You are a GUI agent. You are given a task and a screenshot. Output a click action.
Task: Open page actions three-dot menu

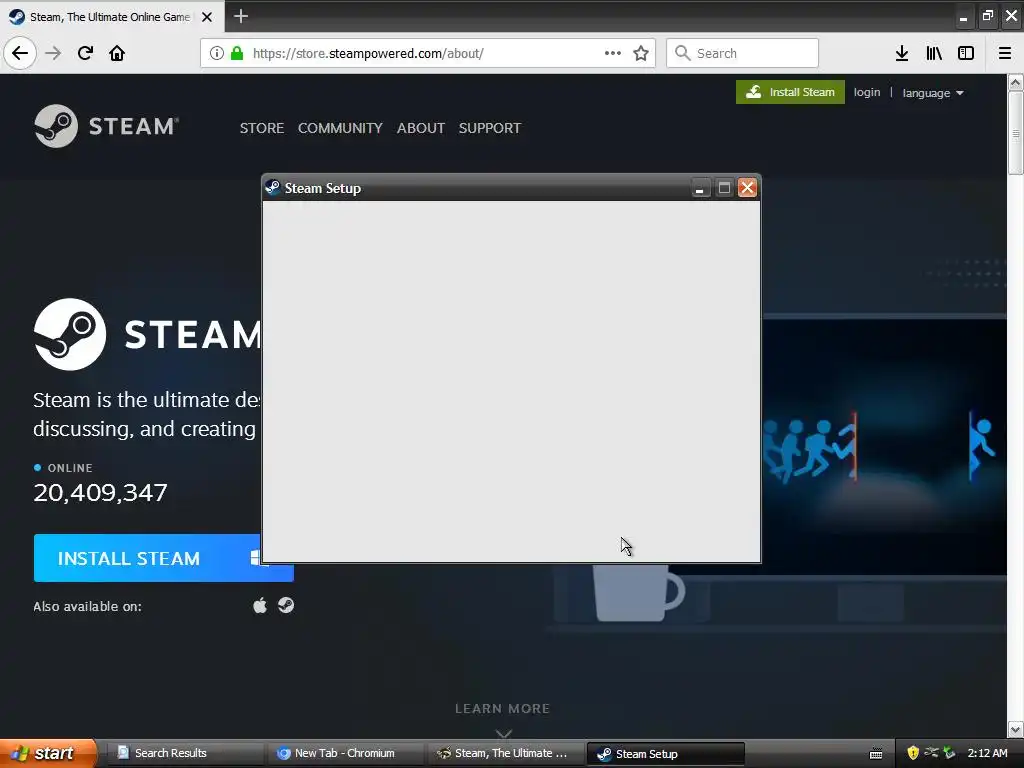[613, 53]
